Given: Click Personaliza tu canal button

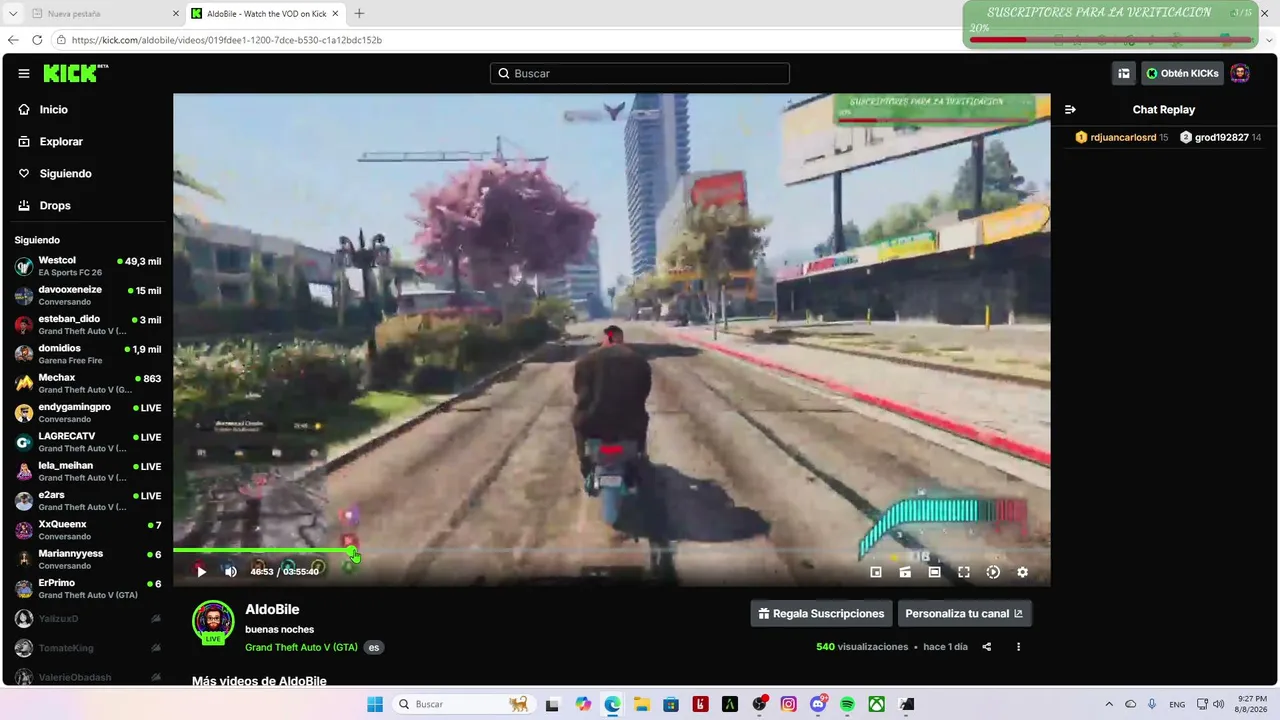Looking at the screenshot, I should tap(964, 614).
